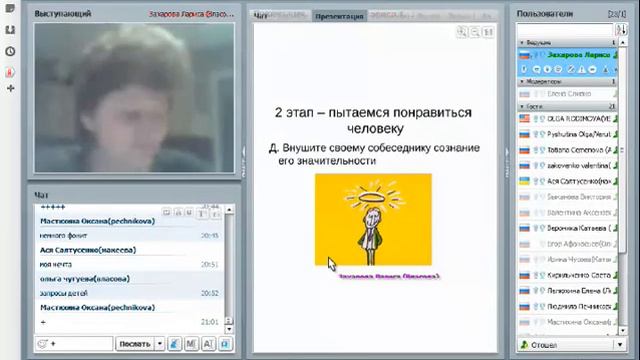Select Захарова Лариса in the users list
640x360 pixels.
(567, 55)
